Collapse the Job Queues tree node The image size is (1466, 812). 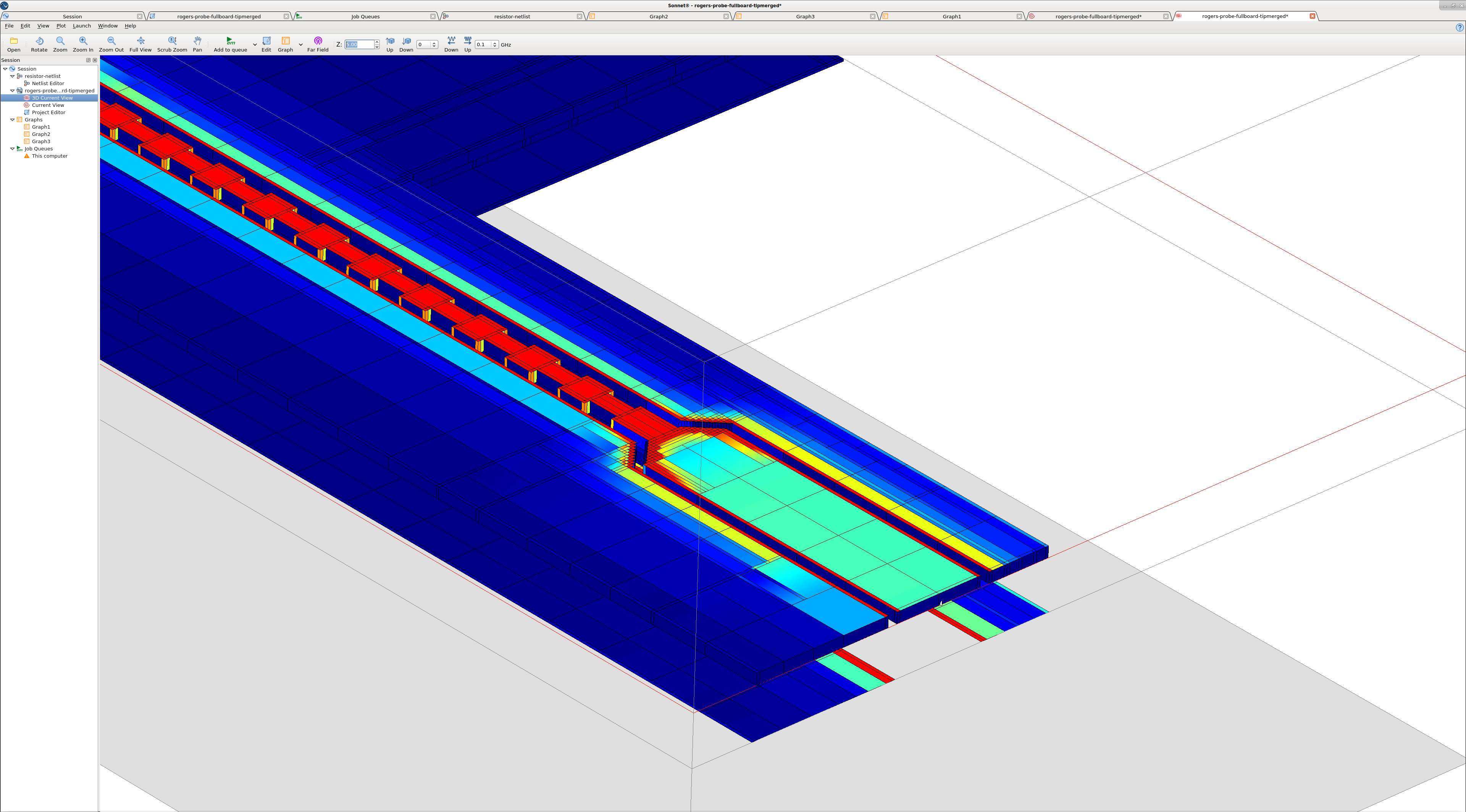pyautogui.click(x=13, y=149)
